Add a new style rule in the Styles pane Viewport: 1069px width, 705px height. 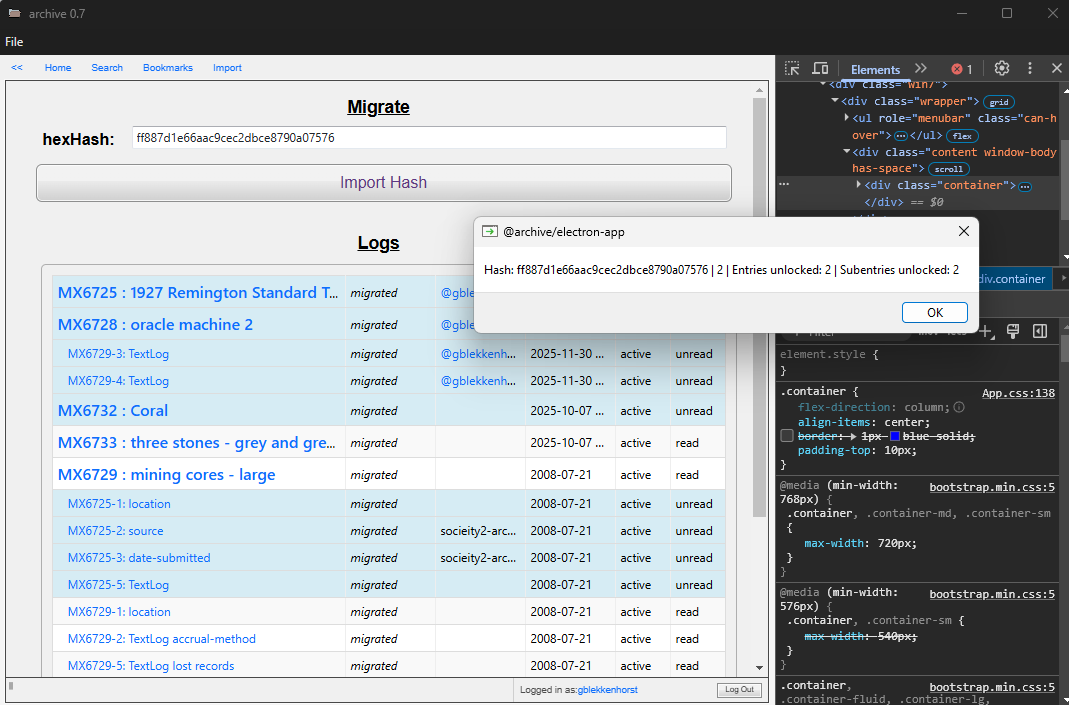(984, 331)
